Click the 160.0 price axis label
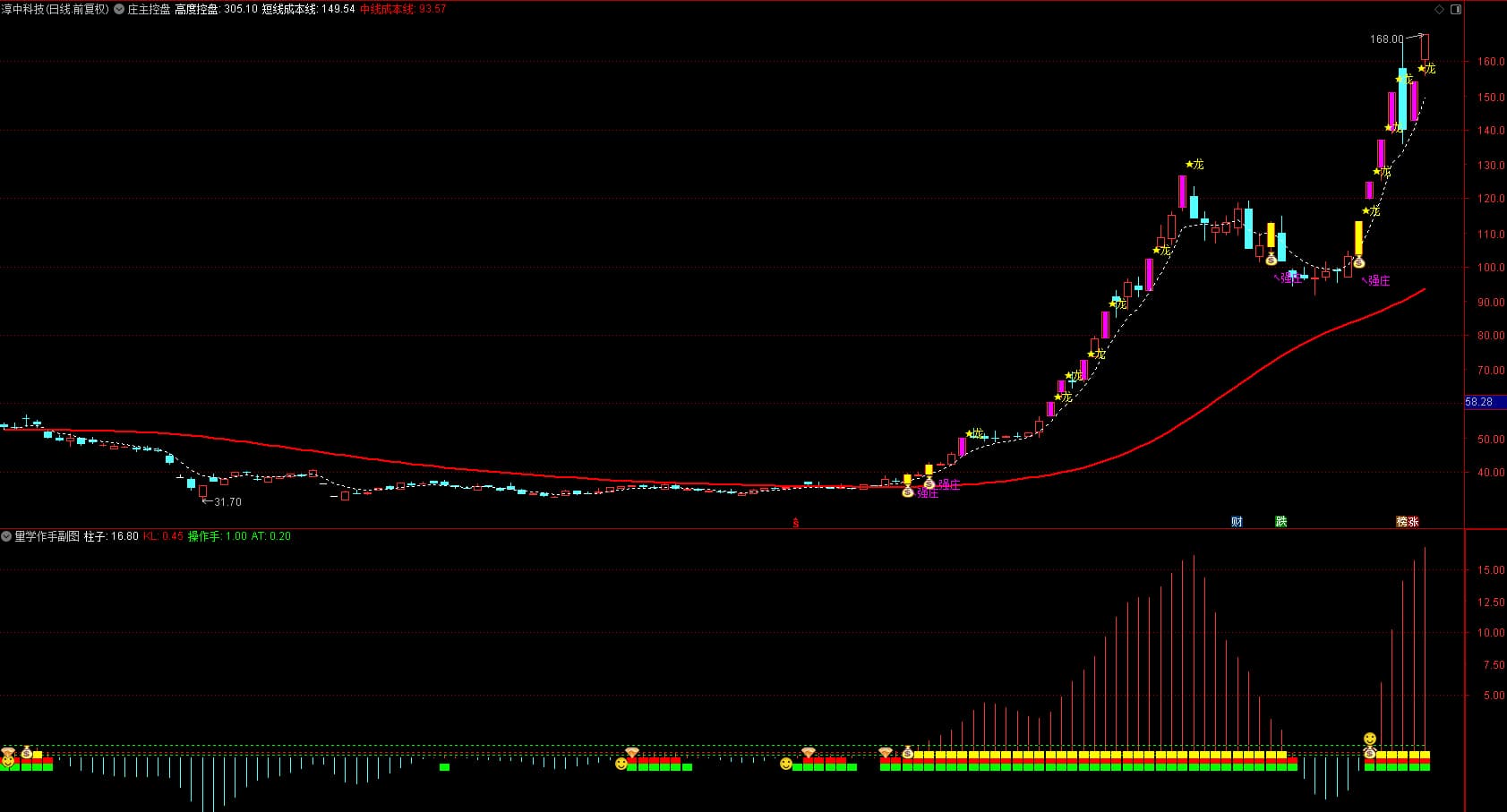1507x812 pixels. click(1491, 62)
